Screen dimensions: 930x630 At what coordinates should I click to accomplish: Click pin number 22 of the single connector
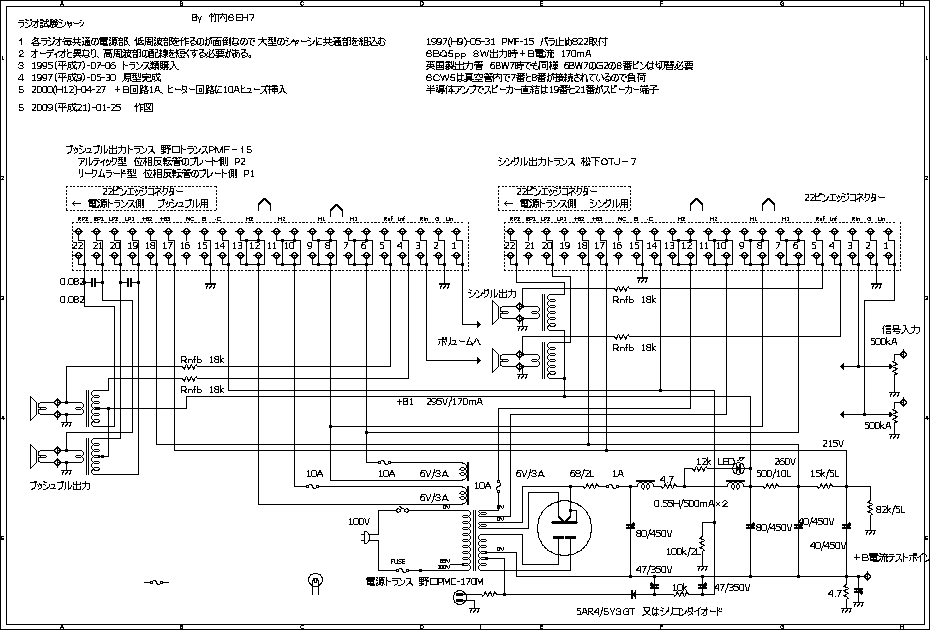511,244
